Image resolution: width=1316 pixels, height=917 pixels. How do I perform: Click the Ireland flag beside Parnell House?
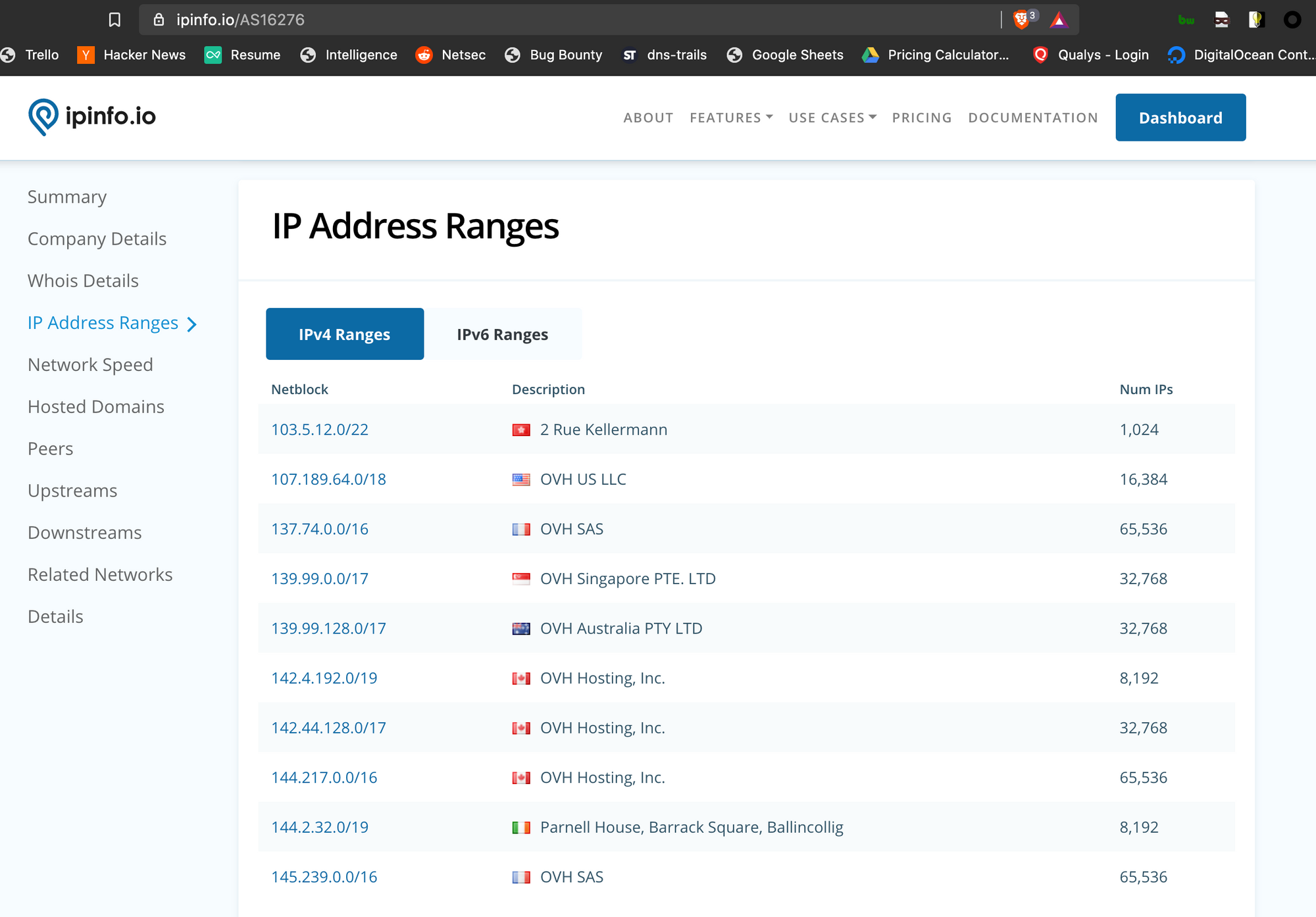[521, 828]
